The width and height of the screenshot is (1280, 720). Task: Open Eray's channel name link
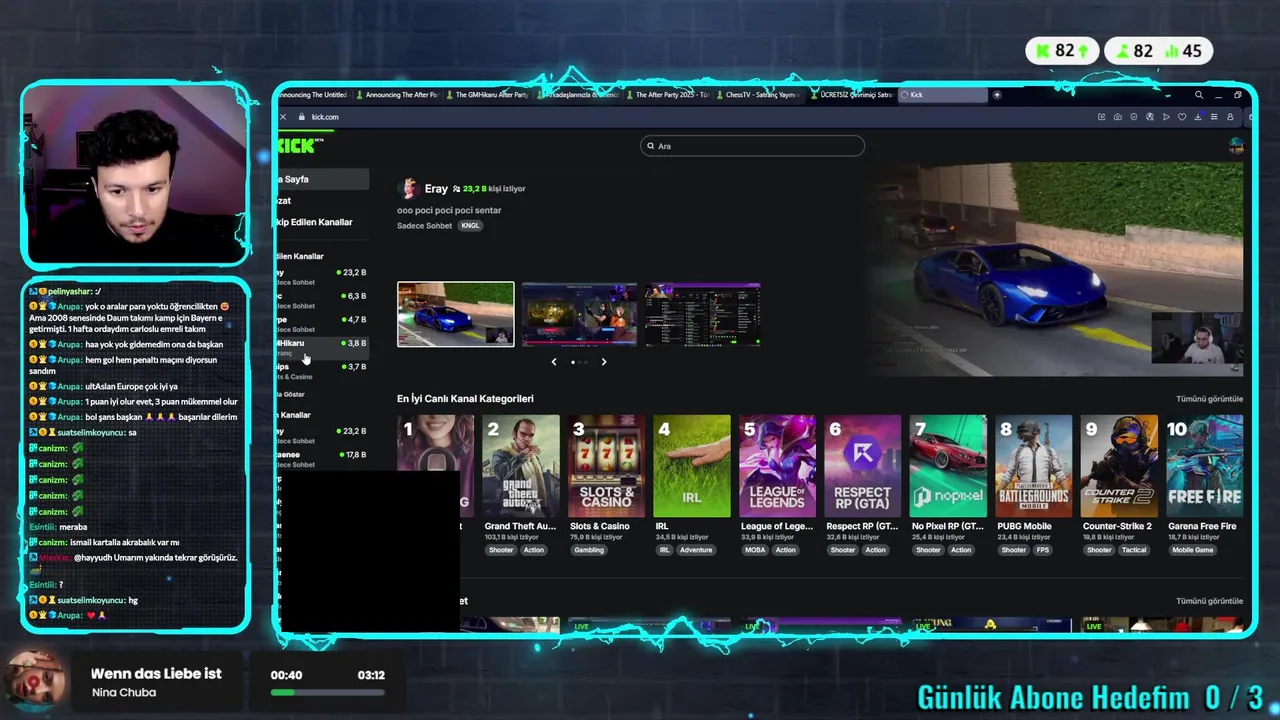(x=436, y=189)
